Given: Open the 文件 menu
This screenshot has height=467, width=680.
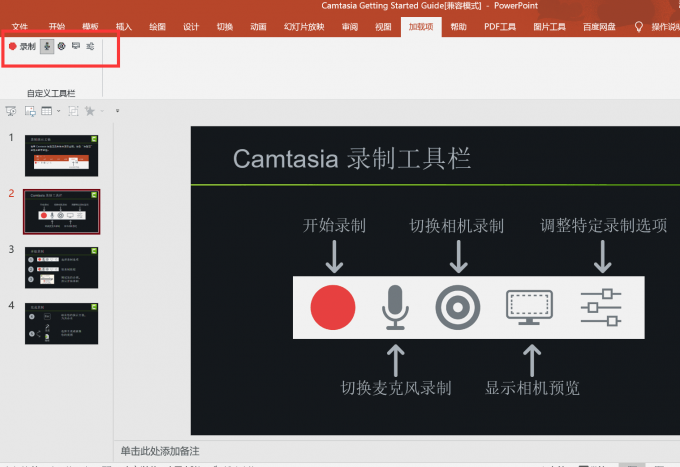Looking at the screenshot, I should [20, 27].
